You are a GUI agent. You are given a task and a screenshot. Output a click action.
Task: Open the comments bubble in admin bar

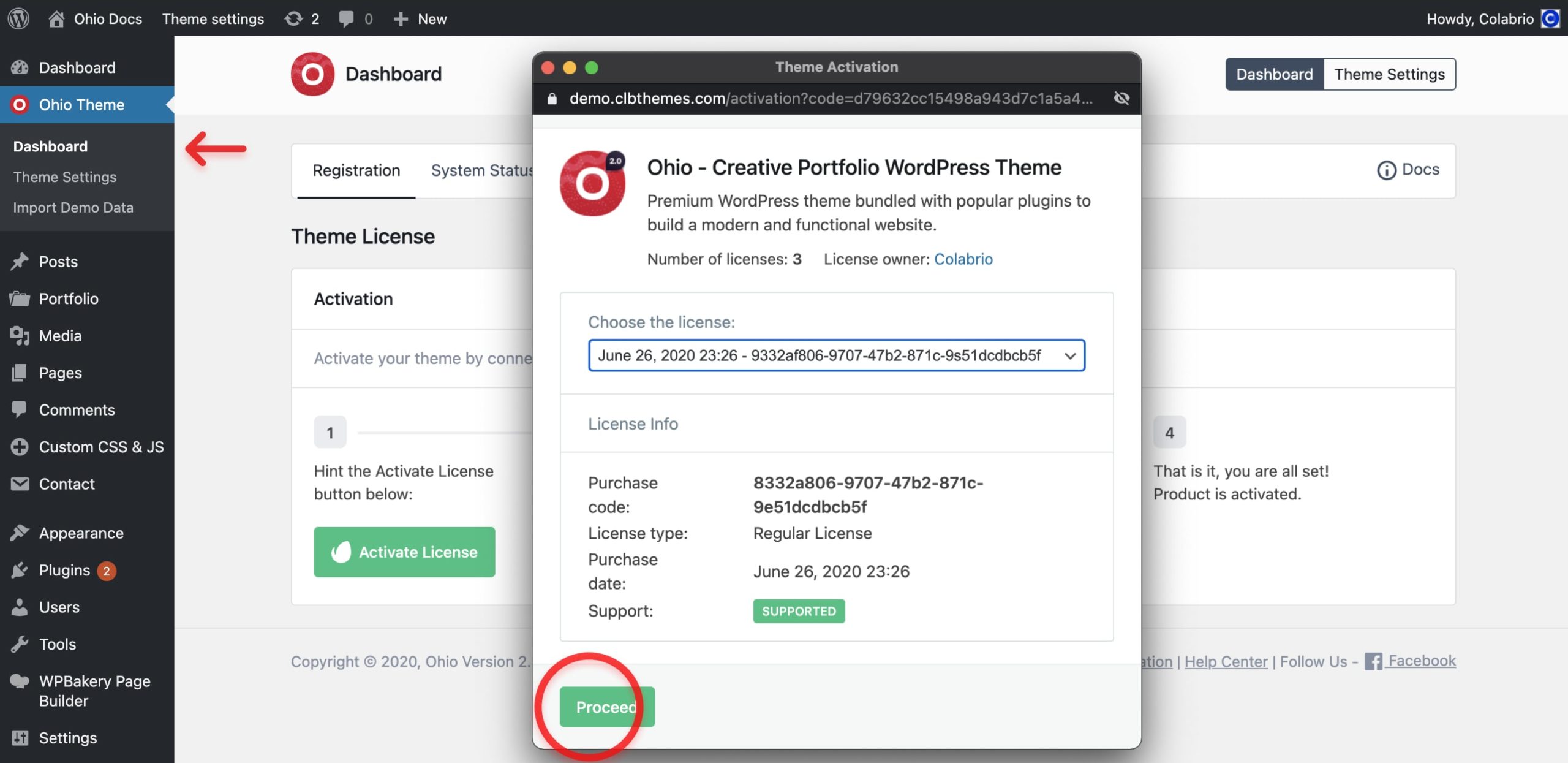355,18
